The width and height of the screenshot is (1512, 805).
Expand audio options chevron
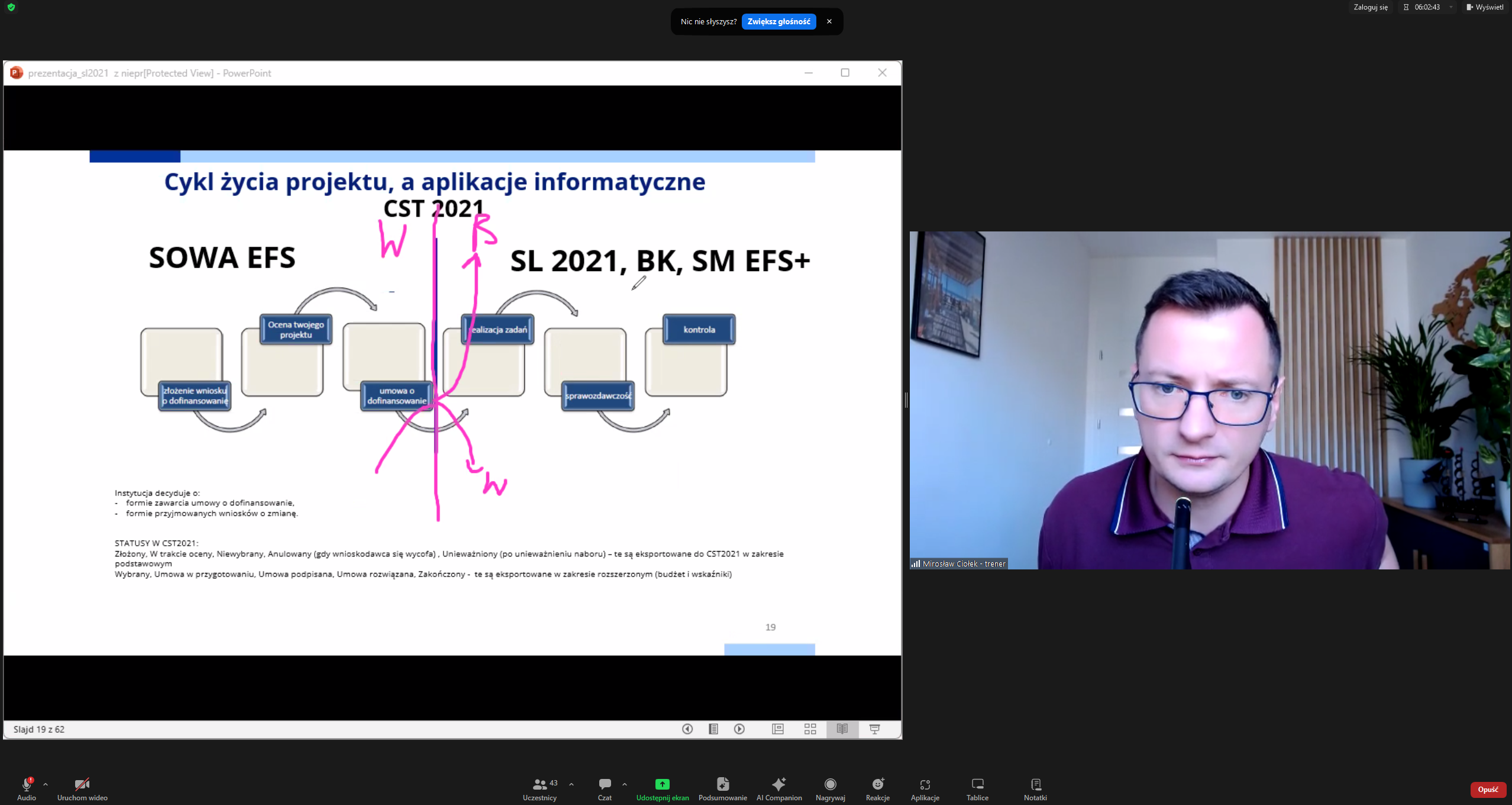pos(46,784)
